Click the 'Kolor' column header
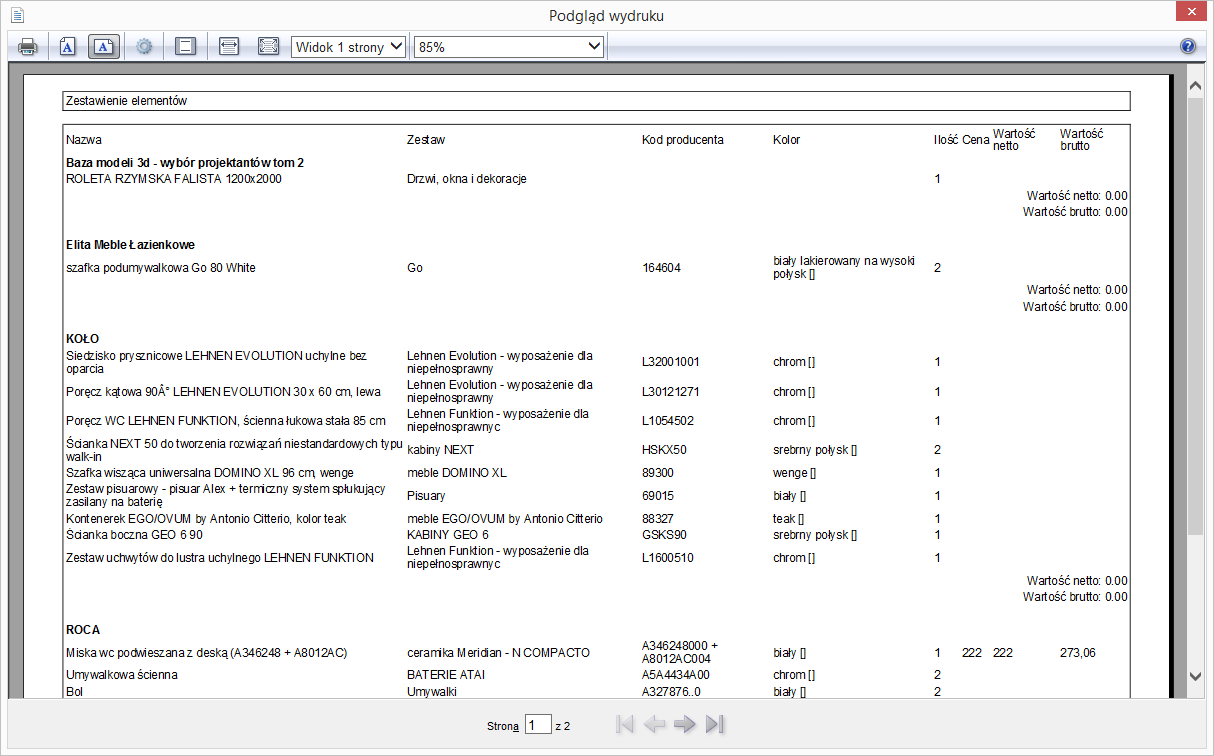This screenshot has height=756, width=1214. tap(787, 139)
